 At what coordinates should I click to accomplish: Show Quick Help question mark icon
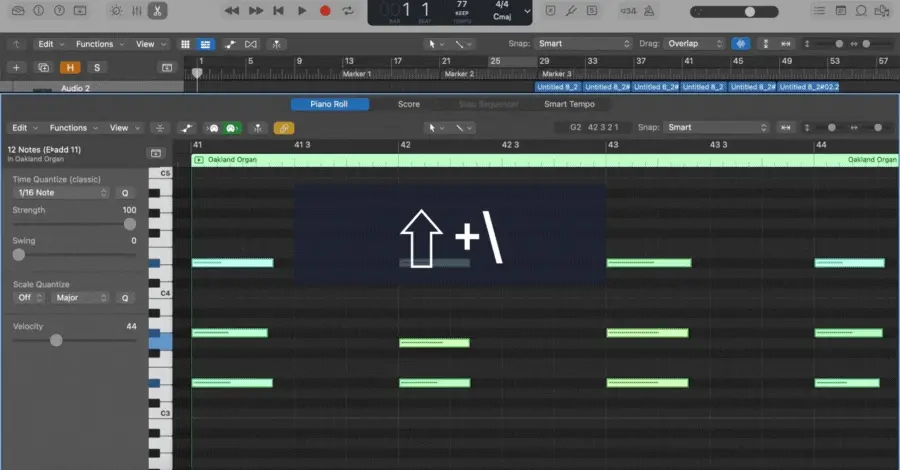(x=59, y=10)
